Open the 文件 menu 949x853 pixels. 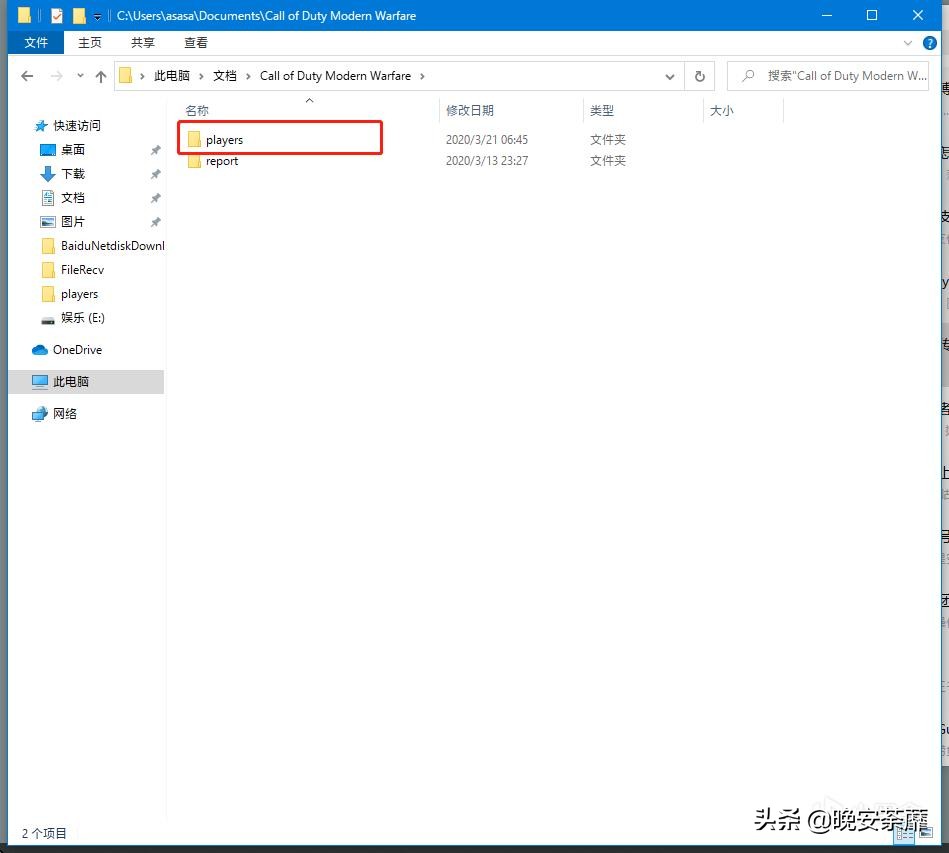36,43
